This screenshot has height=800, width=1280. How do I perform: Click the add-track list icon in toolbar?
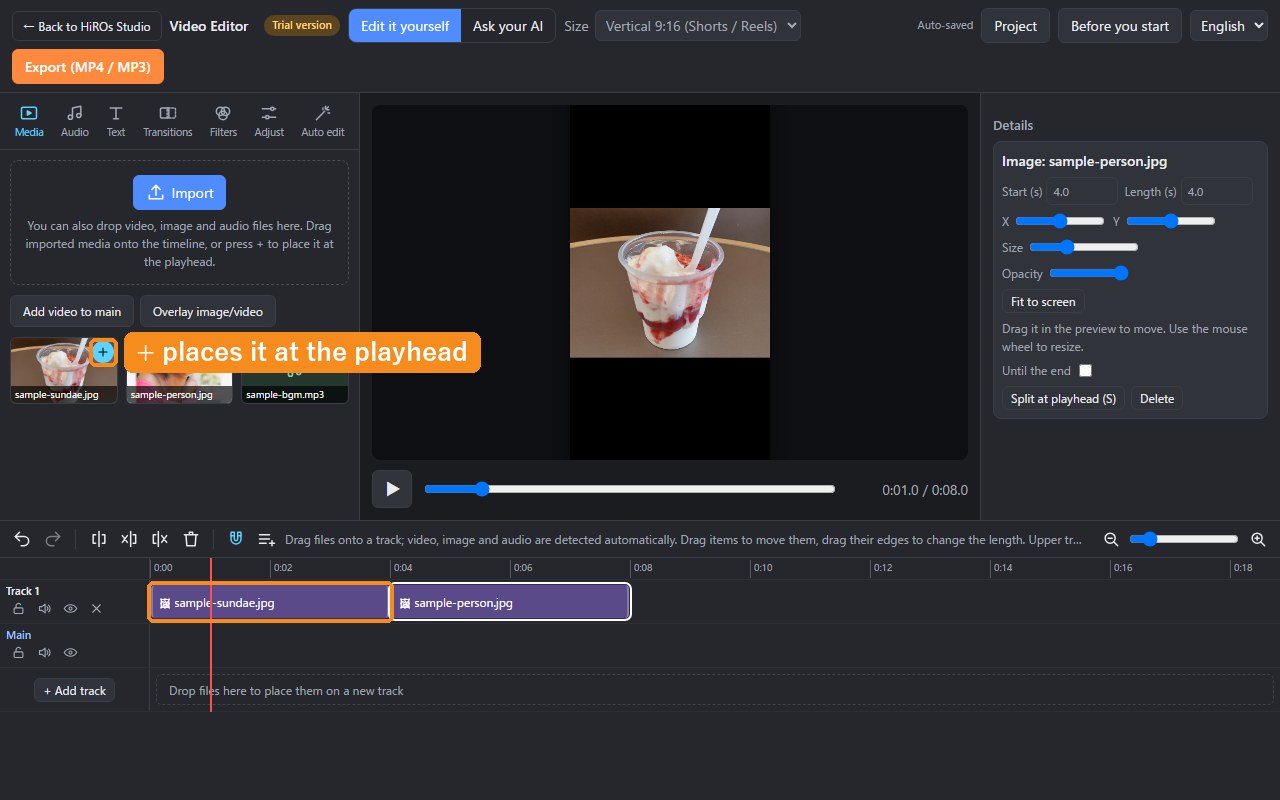pos(266,539)
